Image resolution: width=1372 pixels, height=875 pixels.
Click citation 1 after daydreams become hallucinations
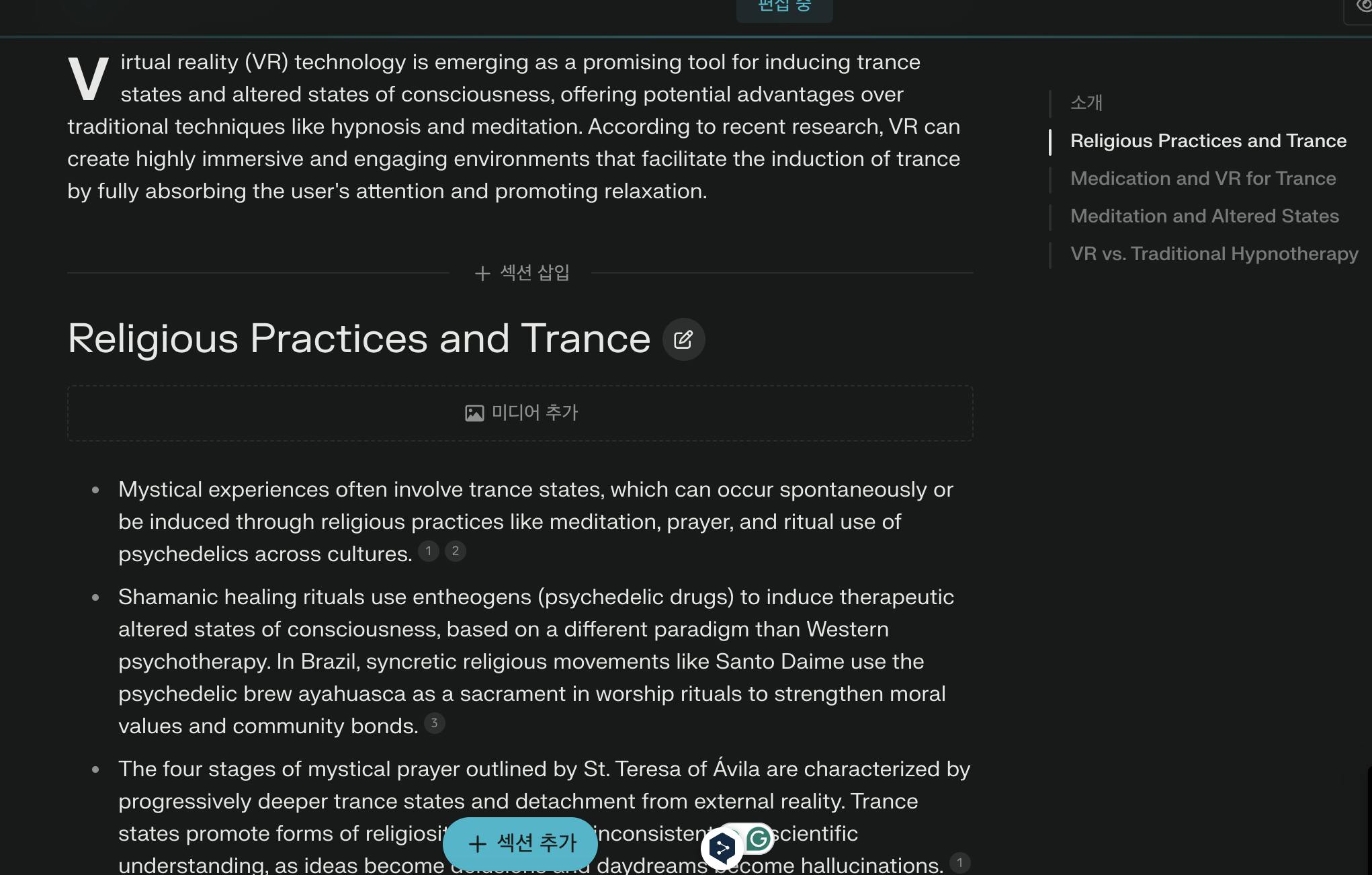coord(959,863)
